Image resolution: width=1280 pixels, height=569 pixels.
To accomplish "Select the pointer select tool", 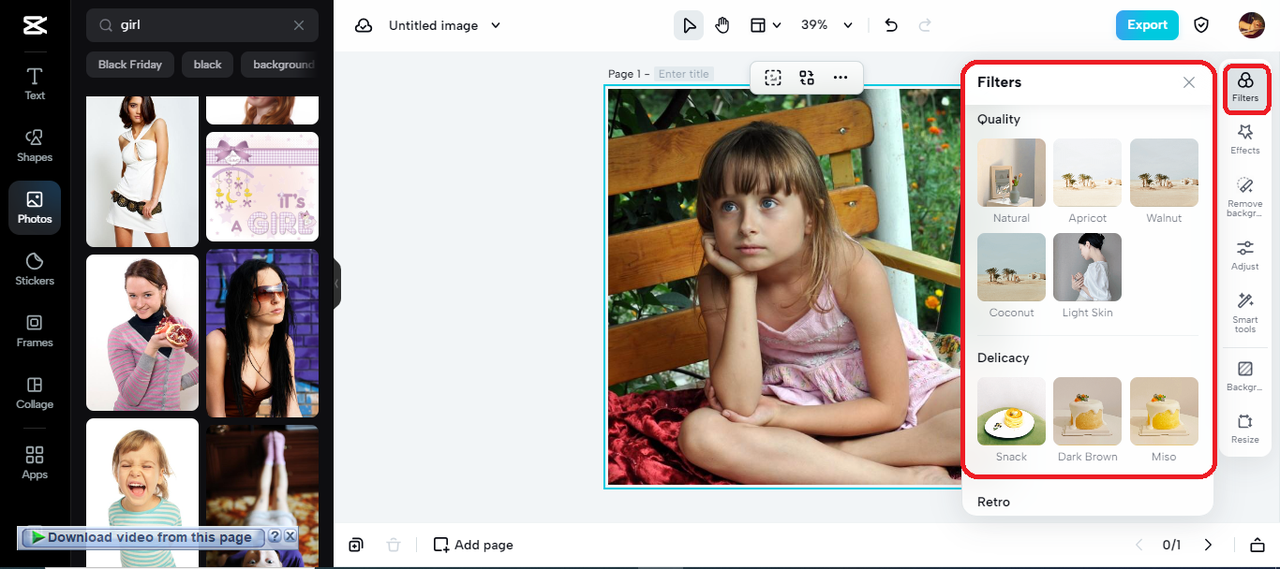I will click(x=689, y=25).
